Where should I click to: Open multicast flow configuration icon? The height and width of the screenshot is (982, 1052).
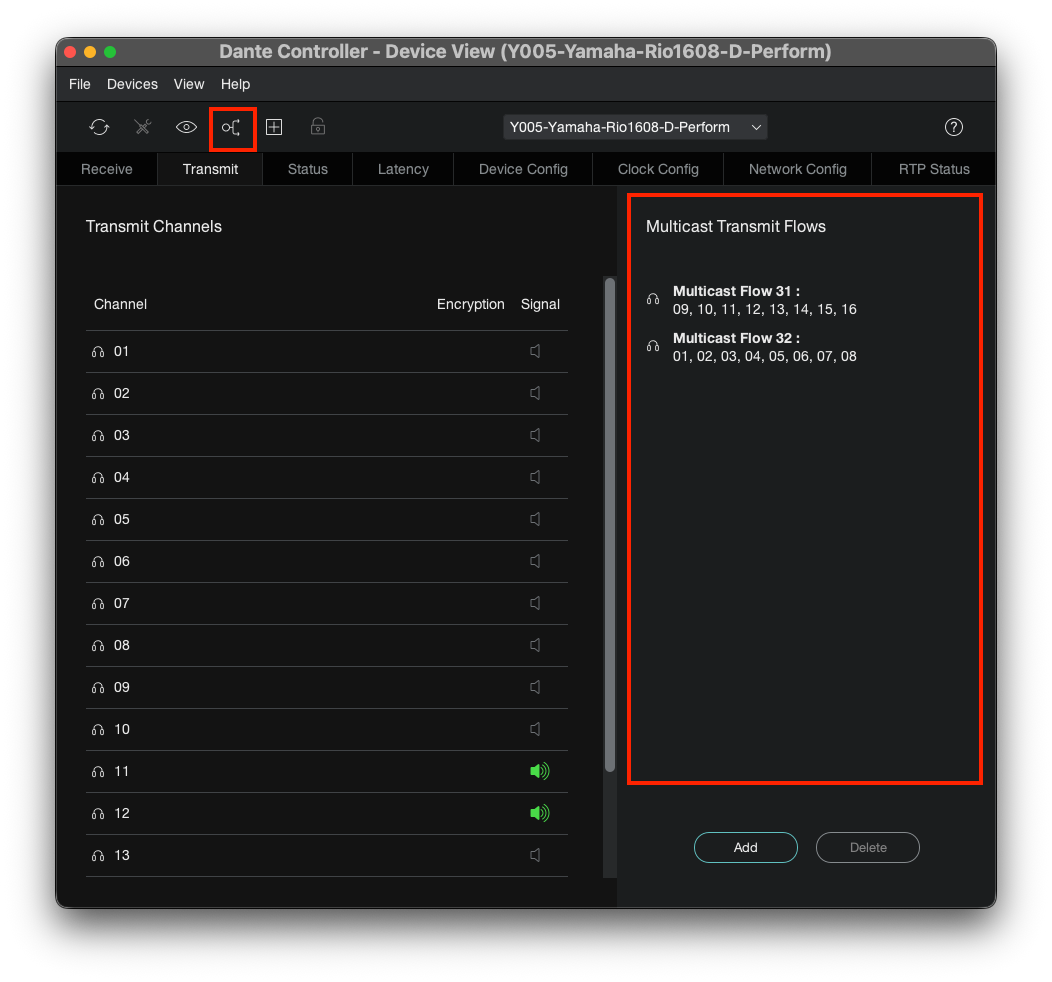231,127
